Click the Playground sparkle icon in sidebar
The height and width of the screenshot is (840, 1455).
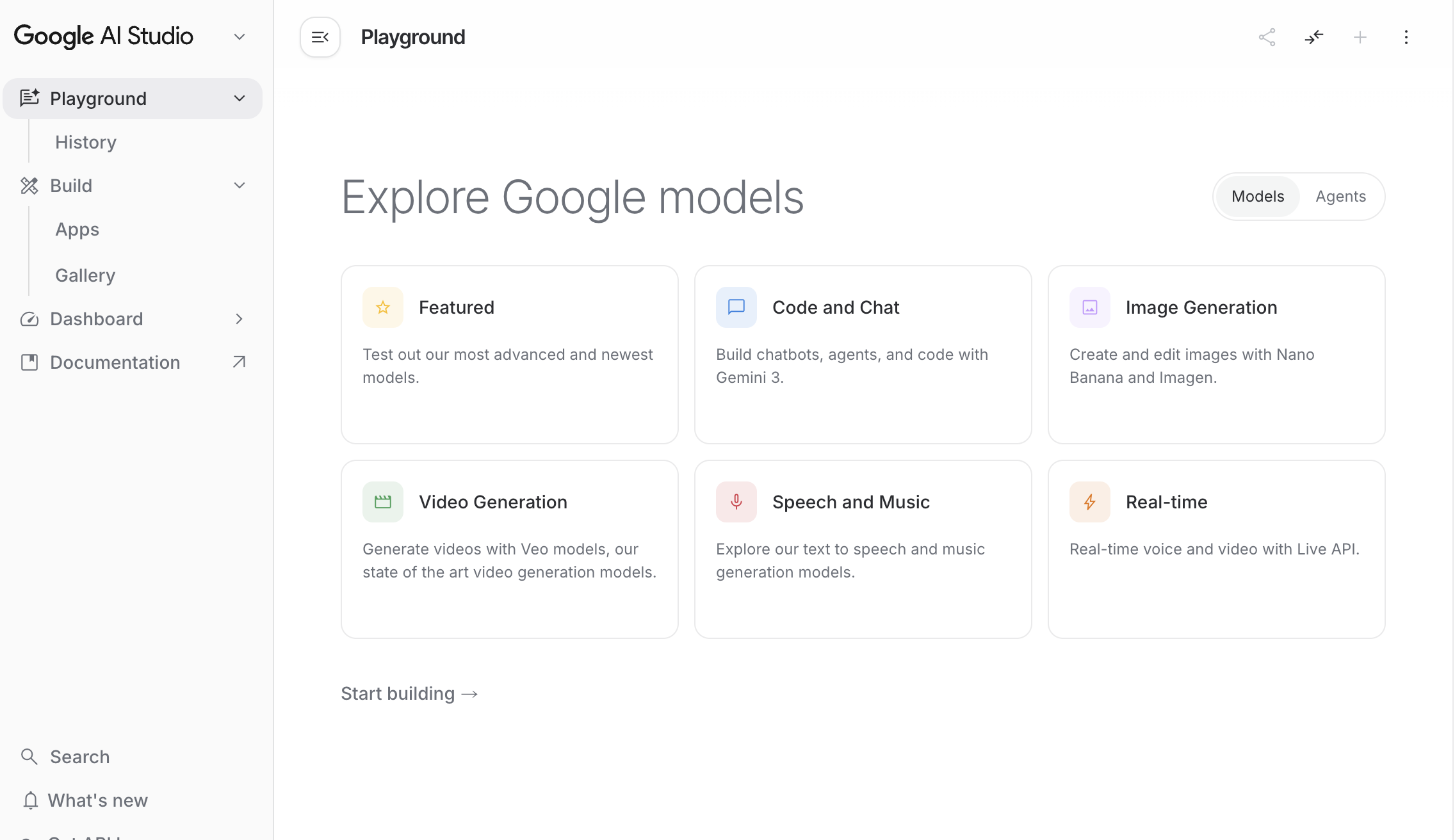coord(29,98)
